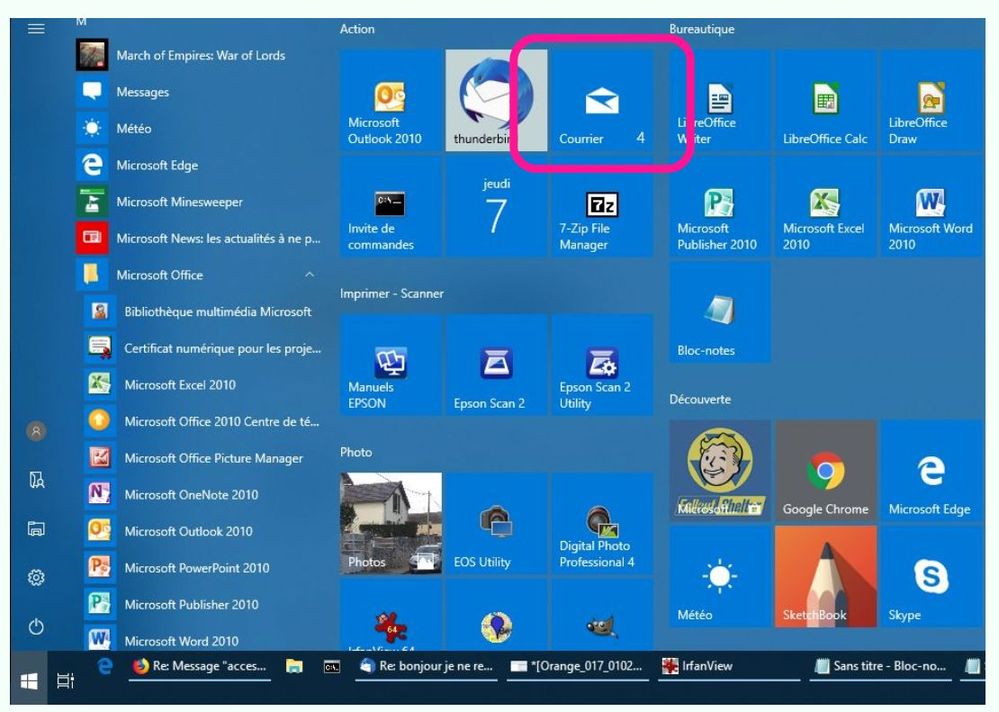Open Microsoft Outlook 2010 in the app list
Screen dimensions: 999x712
coord(205,531)
